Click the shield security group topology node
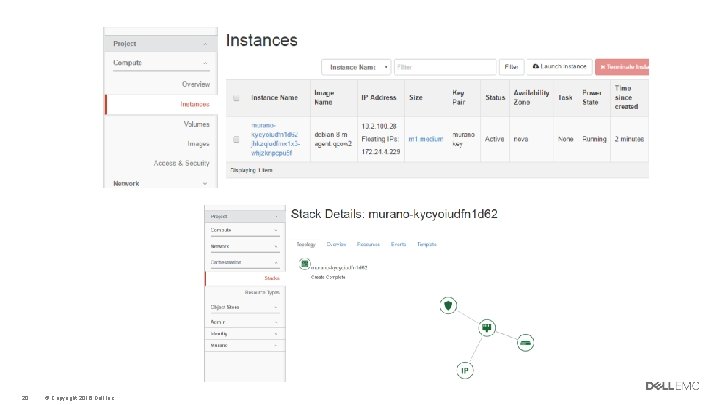720x405 pixels. [x=448, y=305]
